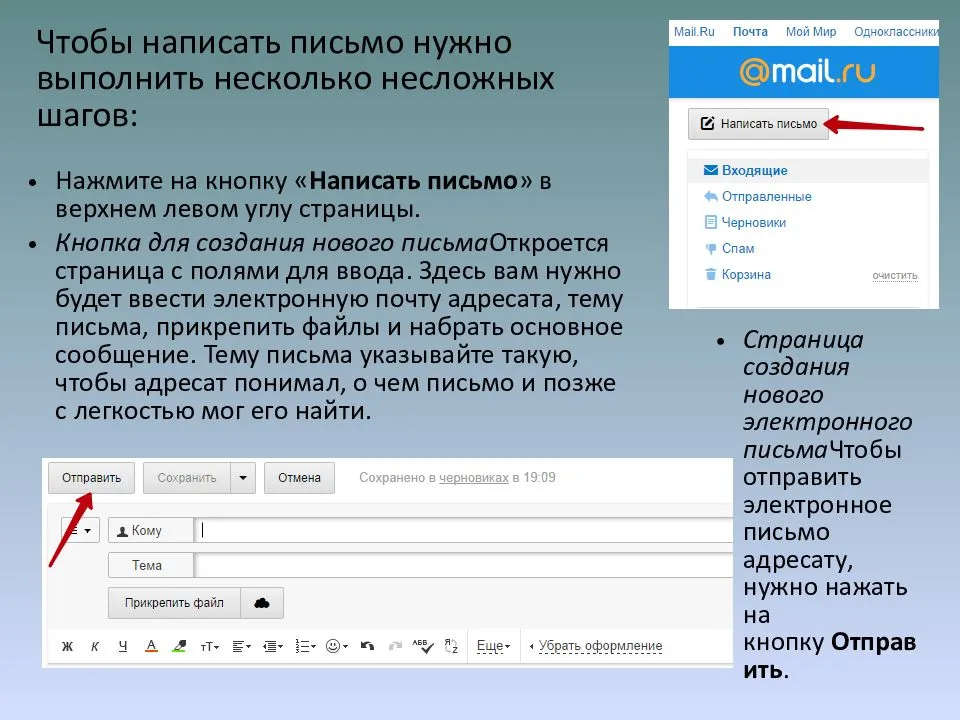Click the Черновики document icon
The height and width of the screenshot is (720, 960).
711,222
